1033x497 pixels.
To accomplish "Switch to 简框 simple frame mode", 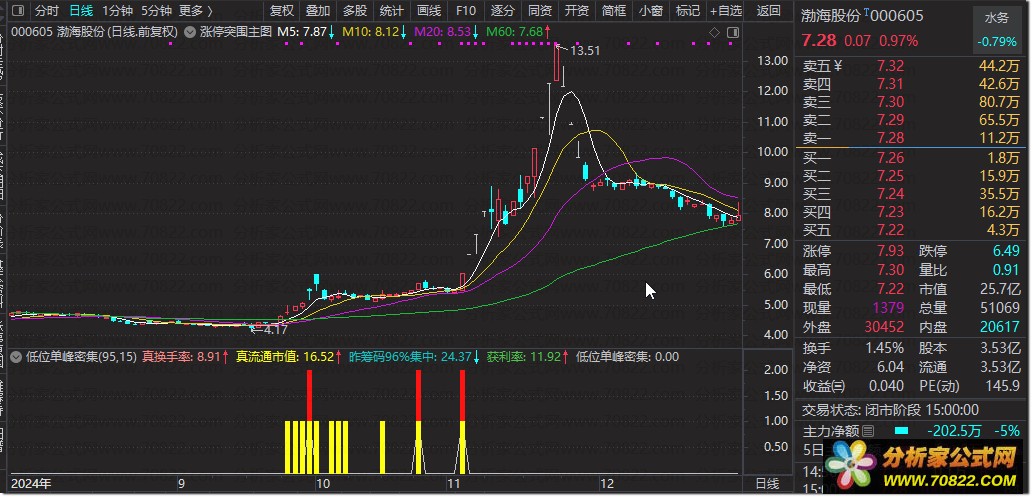I will (x=613, y=11).
